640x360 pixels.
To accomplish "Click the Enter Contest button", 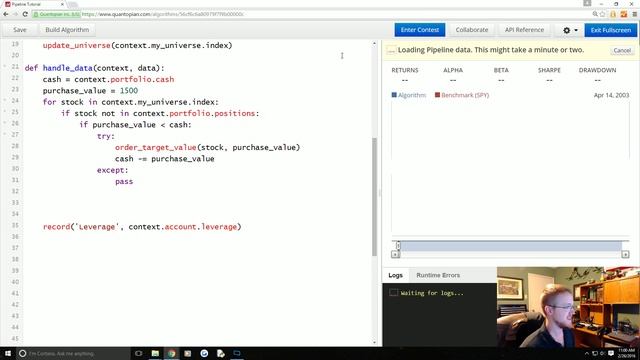I will coord(420,30).
